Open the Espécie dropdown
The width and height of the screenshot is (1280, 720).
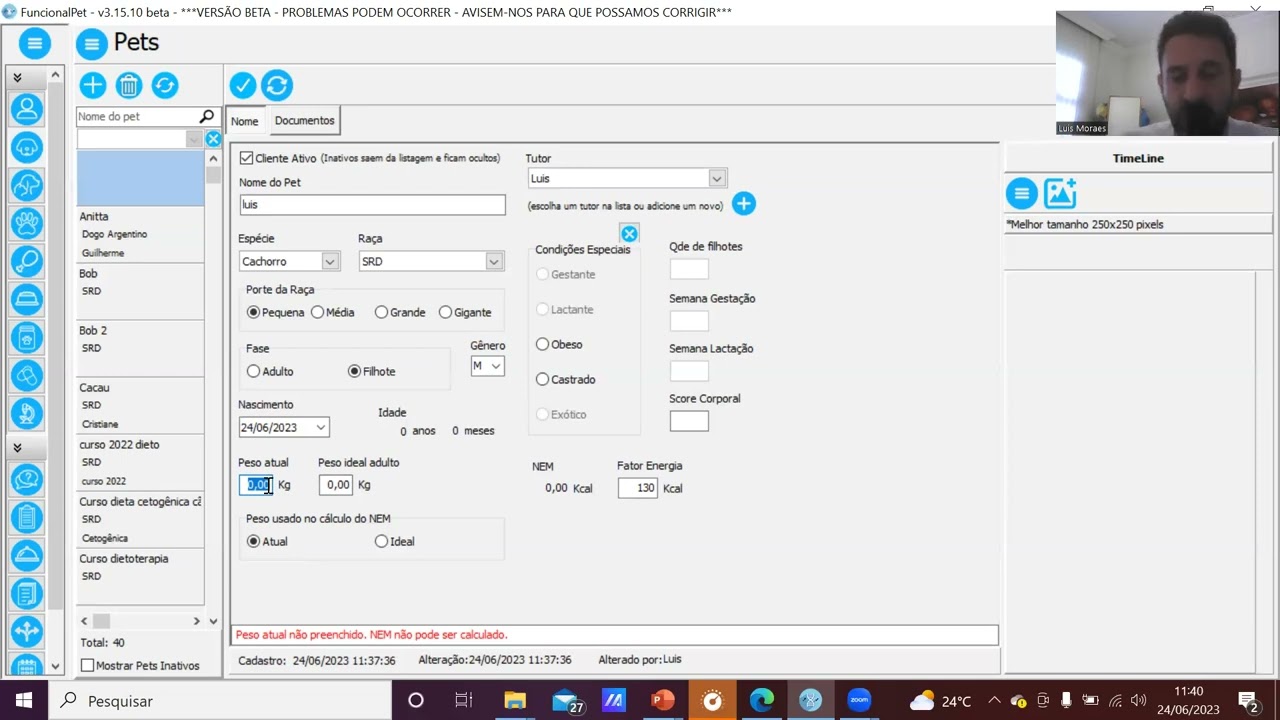[x=330, y=261]
